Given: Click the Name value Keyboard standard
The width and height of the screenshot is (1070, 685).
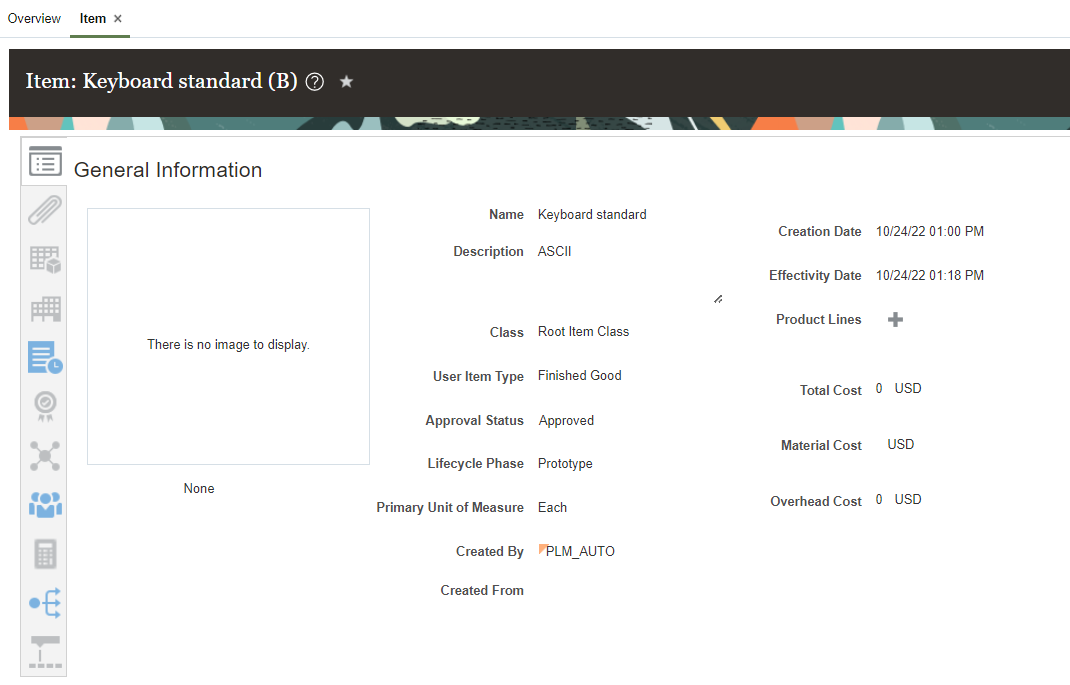Looking at the screenshot, I should tap(592, 214).
